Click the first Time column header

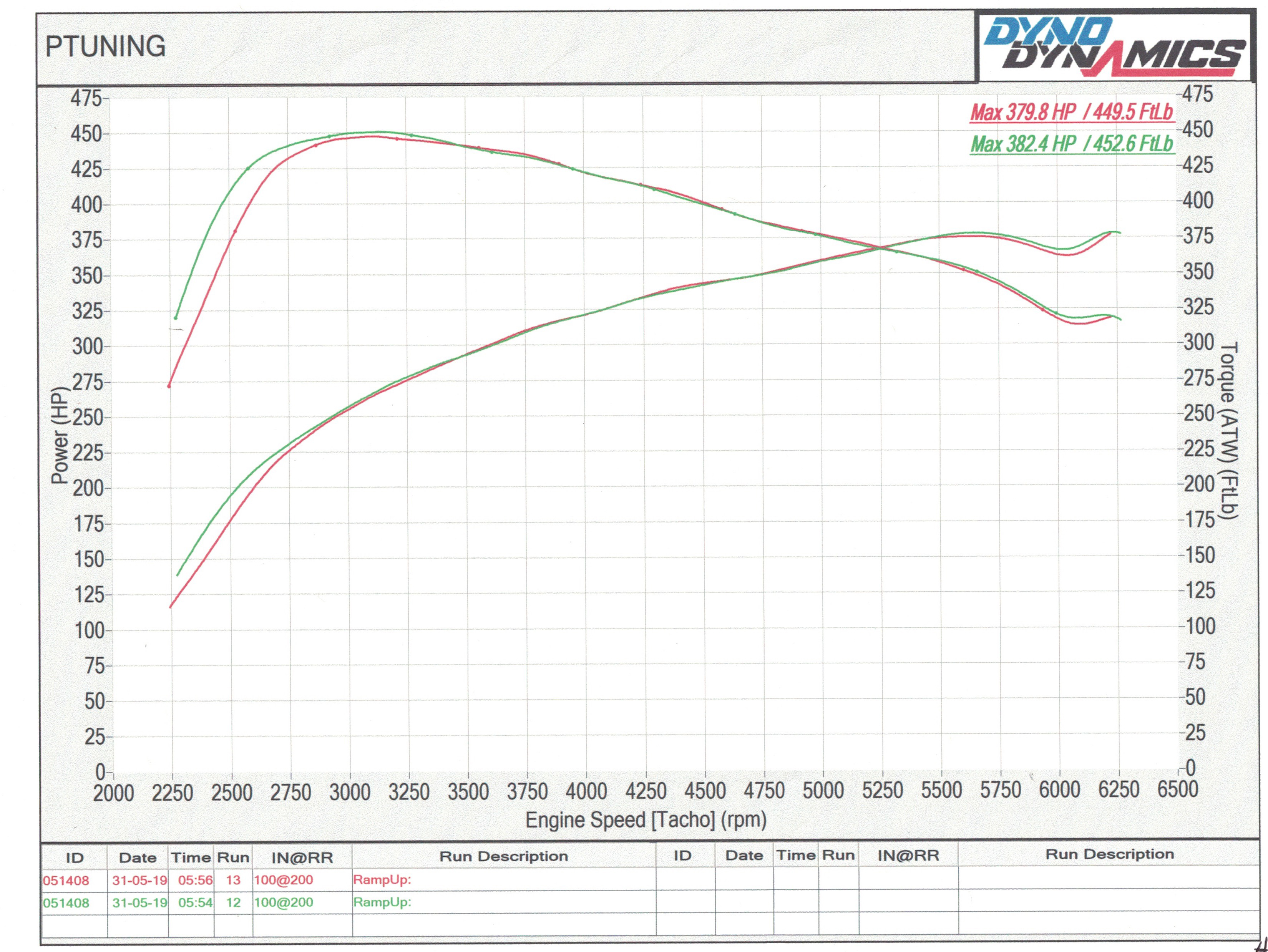pyautogui.click(x=191, y=857)
